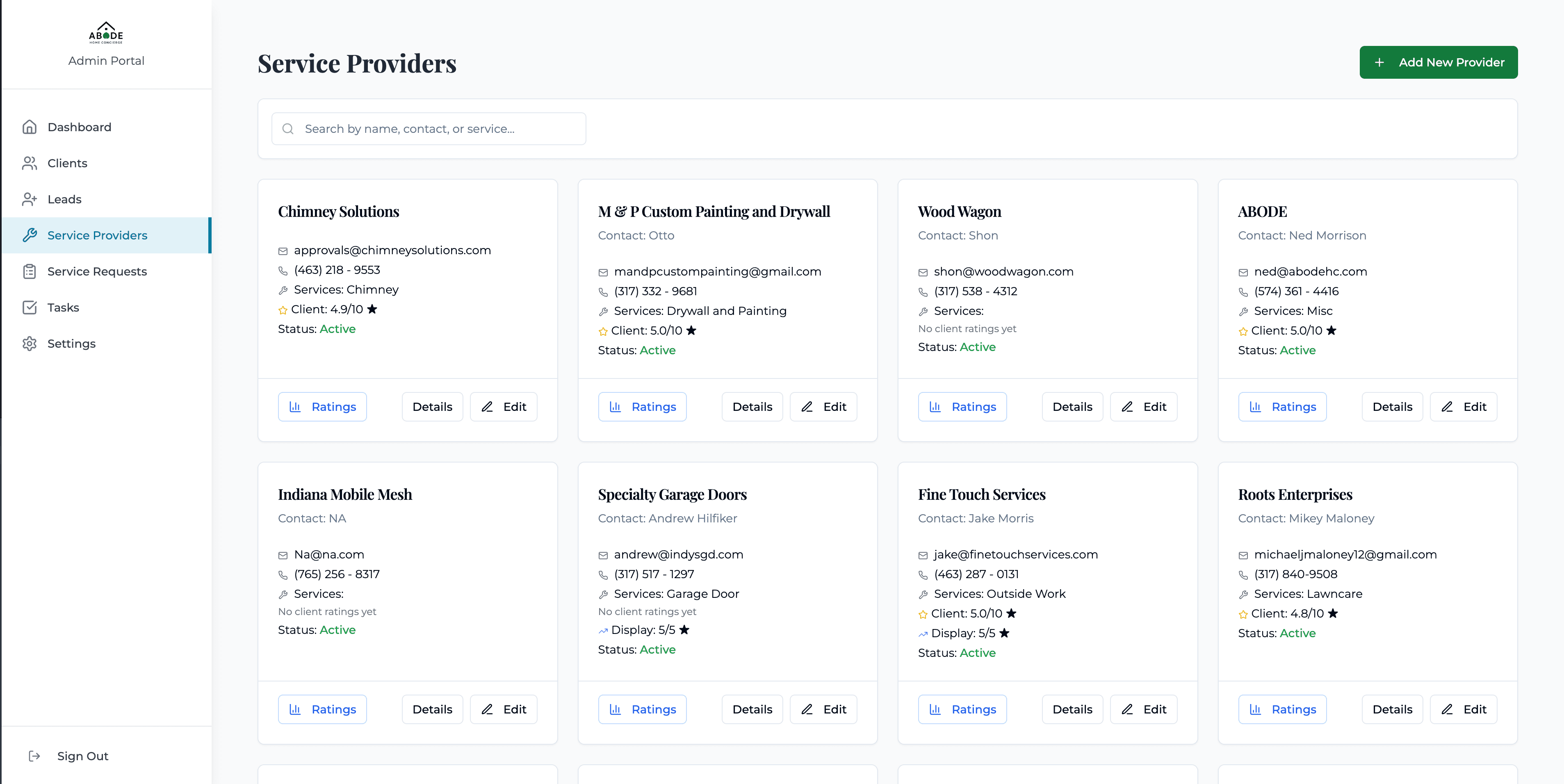1564x784 pixels.
Task: Open the Tasks section
Action: click(x=63, y=307)
